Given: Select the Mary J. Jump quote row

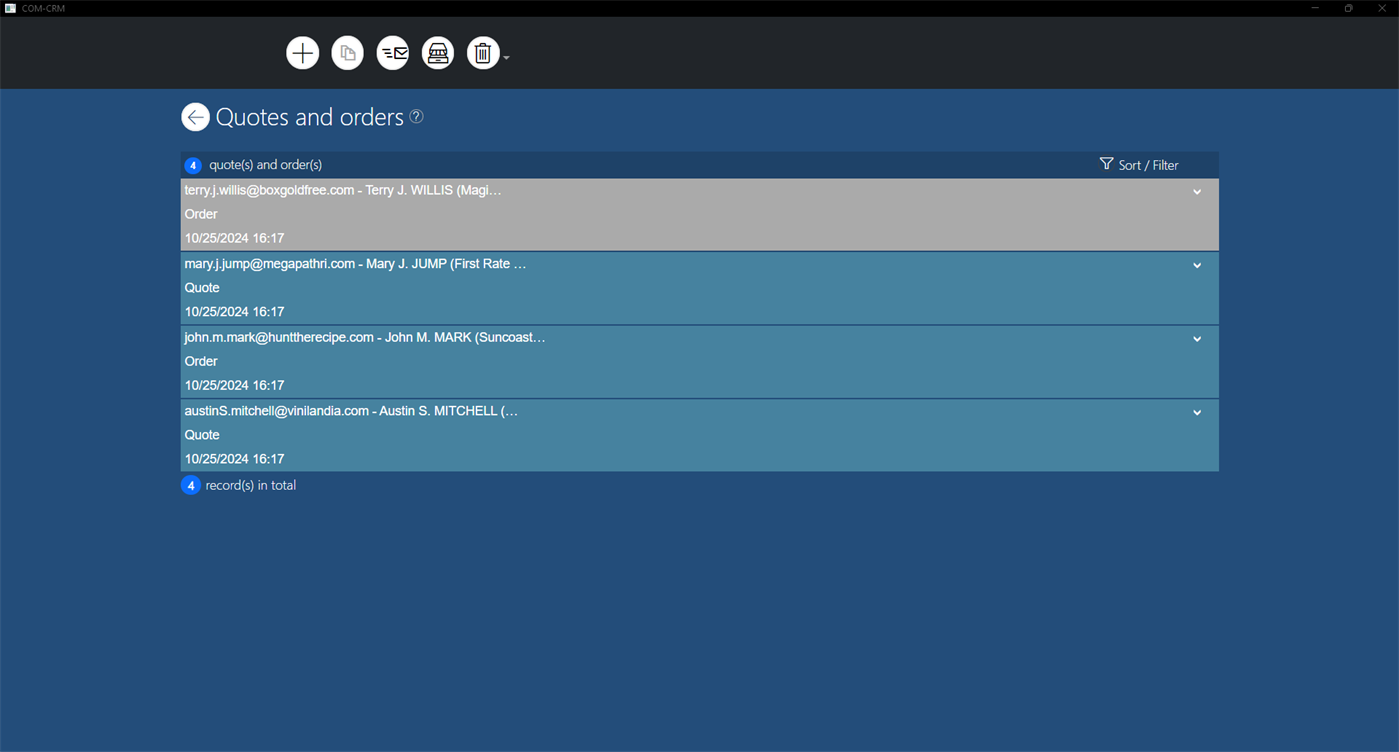Looking at the screenshot, I should [600, 287].
